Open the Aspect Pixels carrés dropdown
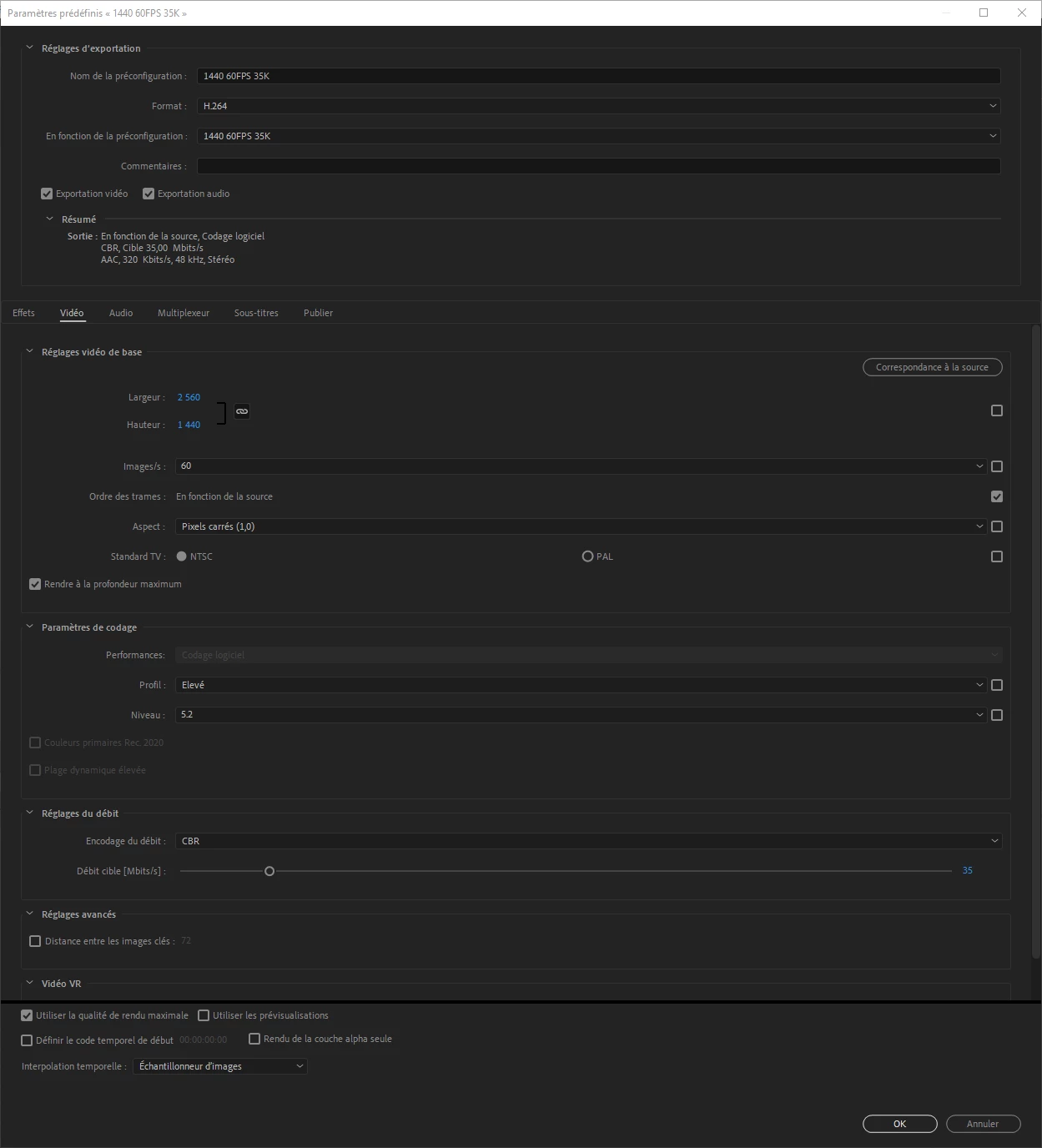Image resolution: width=1042 pixels, height=1148 pixels. [x=581, y=526]
